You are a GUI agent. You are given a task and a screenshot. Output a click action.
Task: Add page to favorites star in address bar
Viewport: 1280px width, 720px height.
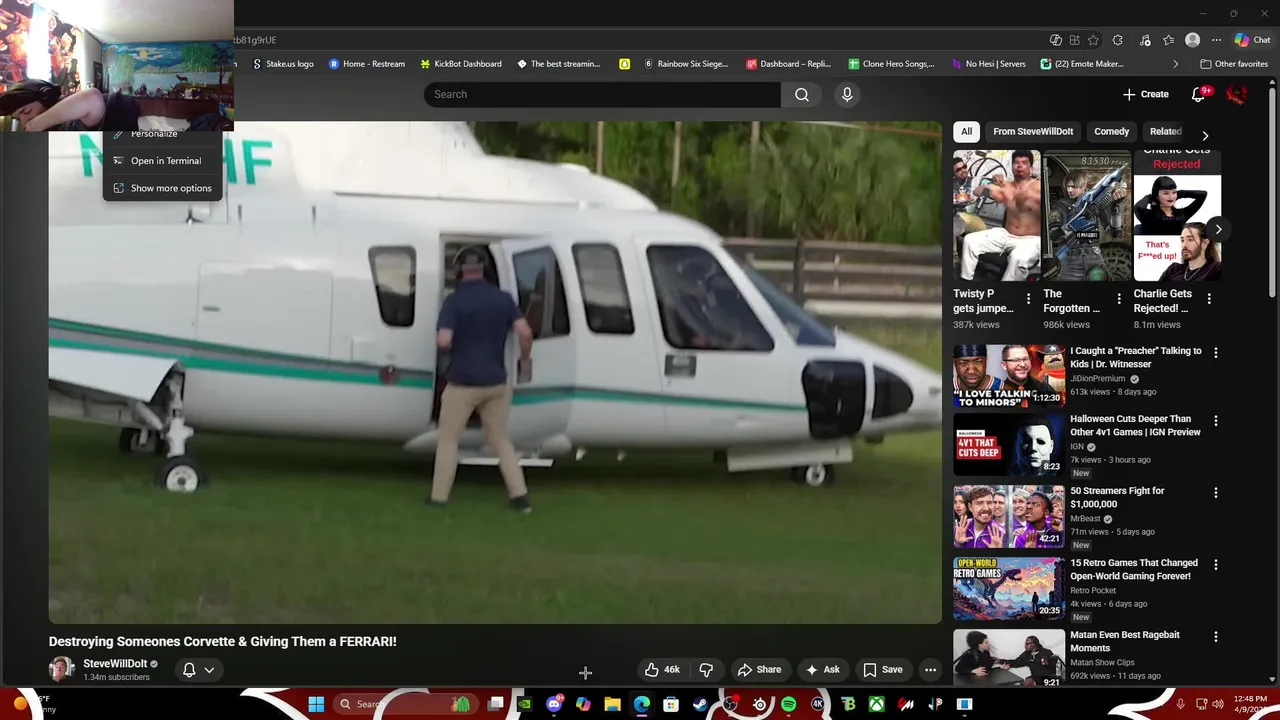(x=1094, y=40)
